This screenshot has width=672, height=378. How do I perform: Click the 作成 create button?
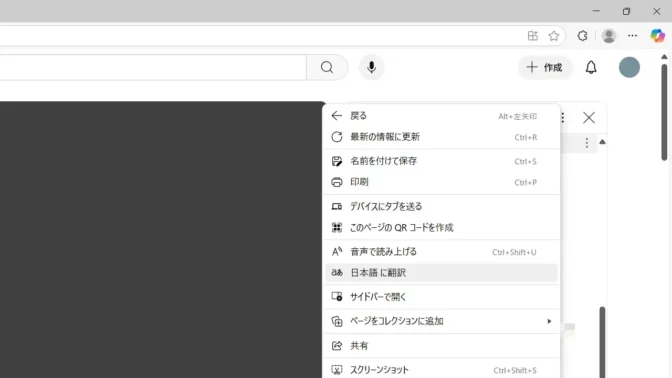545,67
